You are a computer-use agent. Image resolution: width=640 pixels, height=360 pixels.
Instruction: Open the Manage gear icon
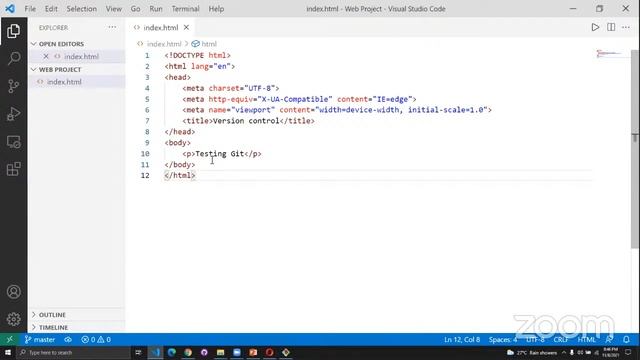coord(13,319)
